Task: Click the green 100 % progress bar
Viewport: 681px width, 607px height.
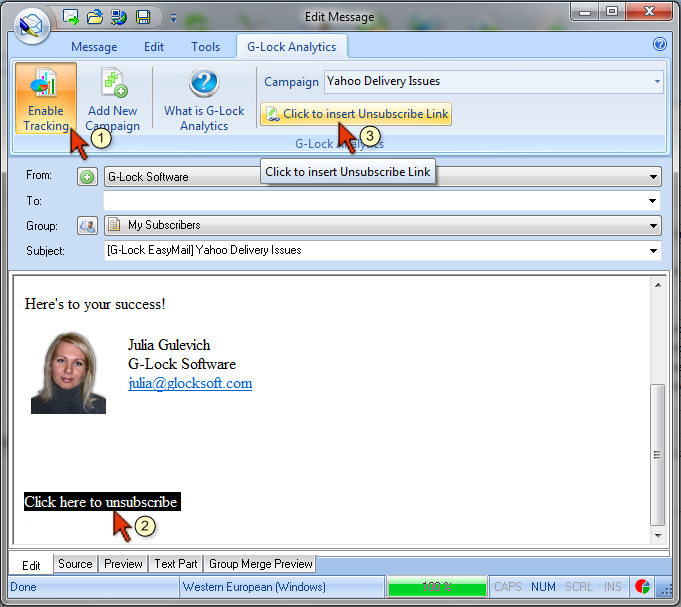Action: click(437, 587)
